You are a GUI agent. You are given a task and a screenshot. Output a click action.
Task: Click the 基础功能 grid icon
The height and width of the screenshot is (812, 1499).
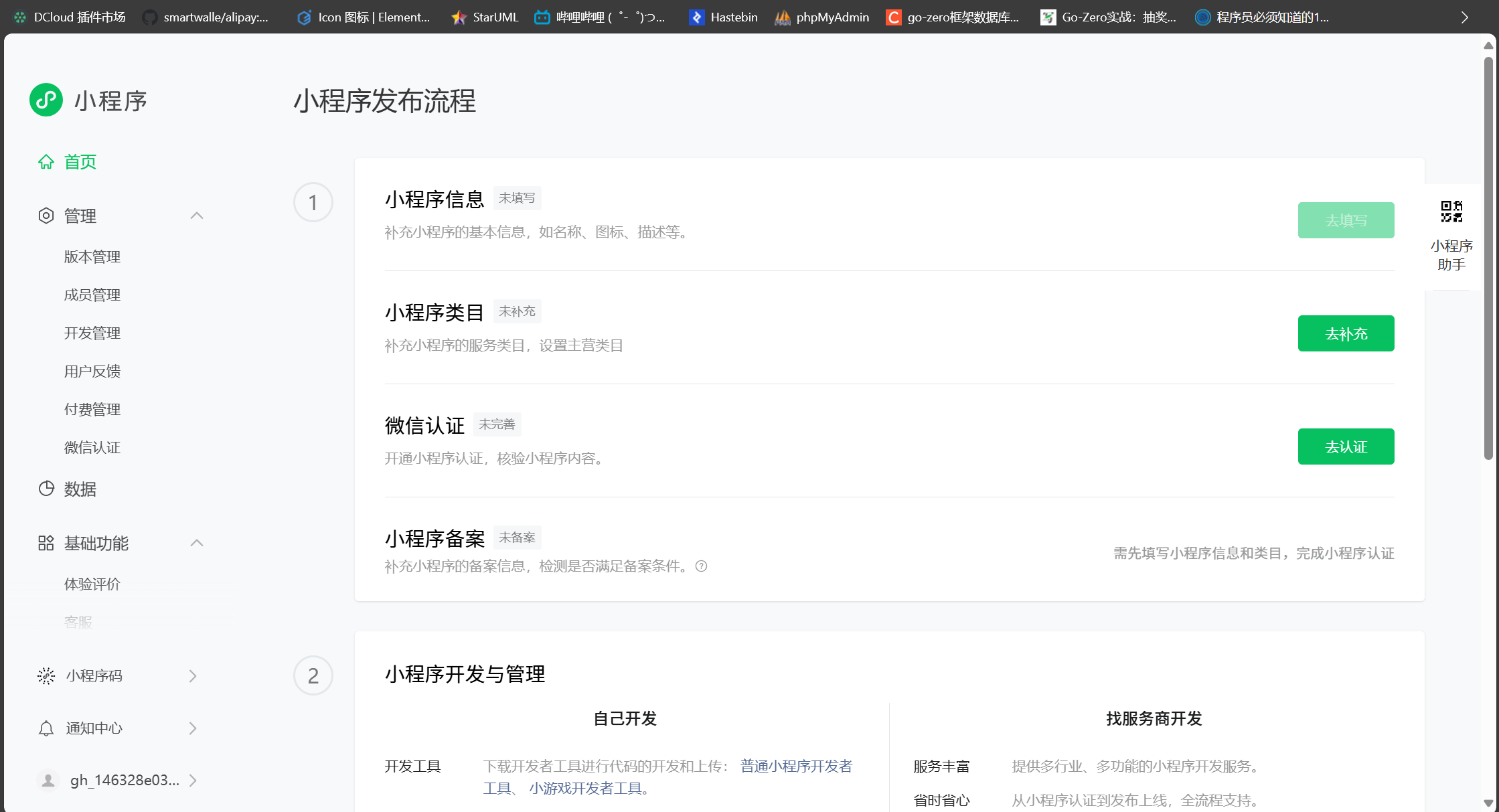(x=46, y=543)
